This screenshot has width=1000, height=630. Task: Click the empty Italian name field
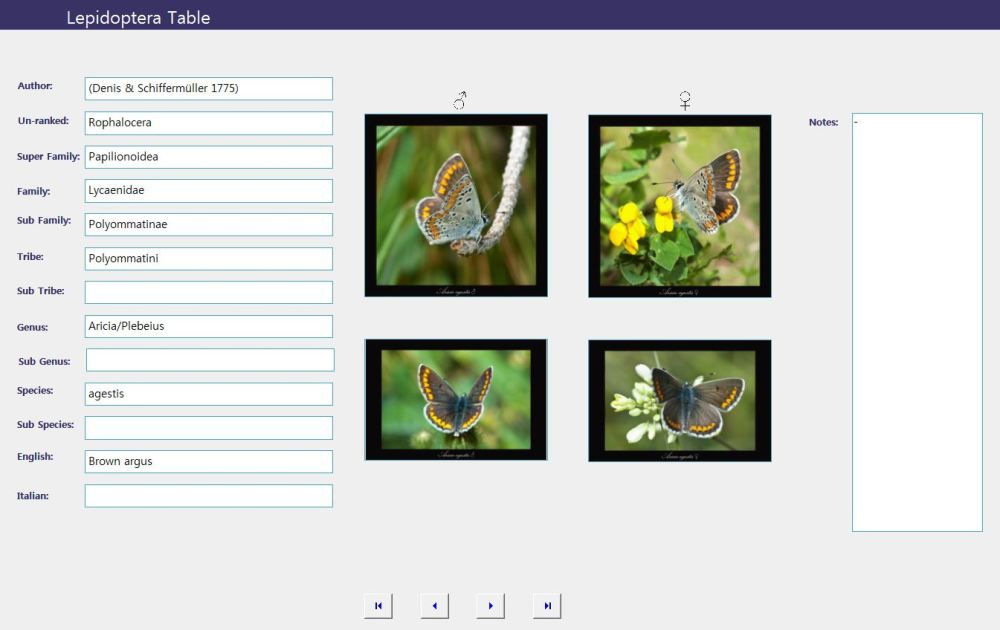coord(208,496)
